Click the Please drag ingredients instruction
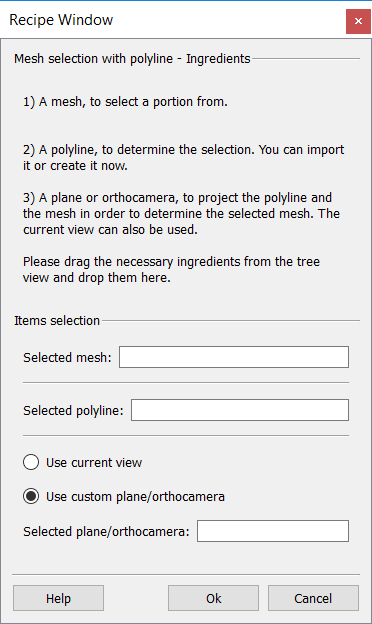372x624 pixels. pyautogui.click(x=171, y=269)
